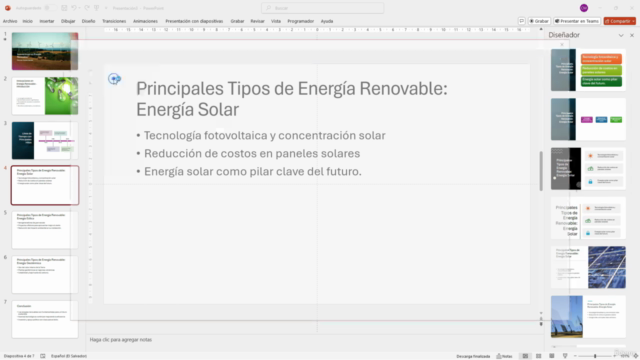The width and height of the screenshot is (640, 360).
Task: Click the Save icon in the title bar
Action: point(64,8)
